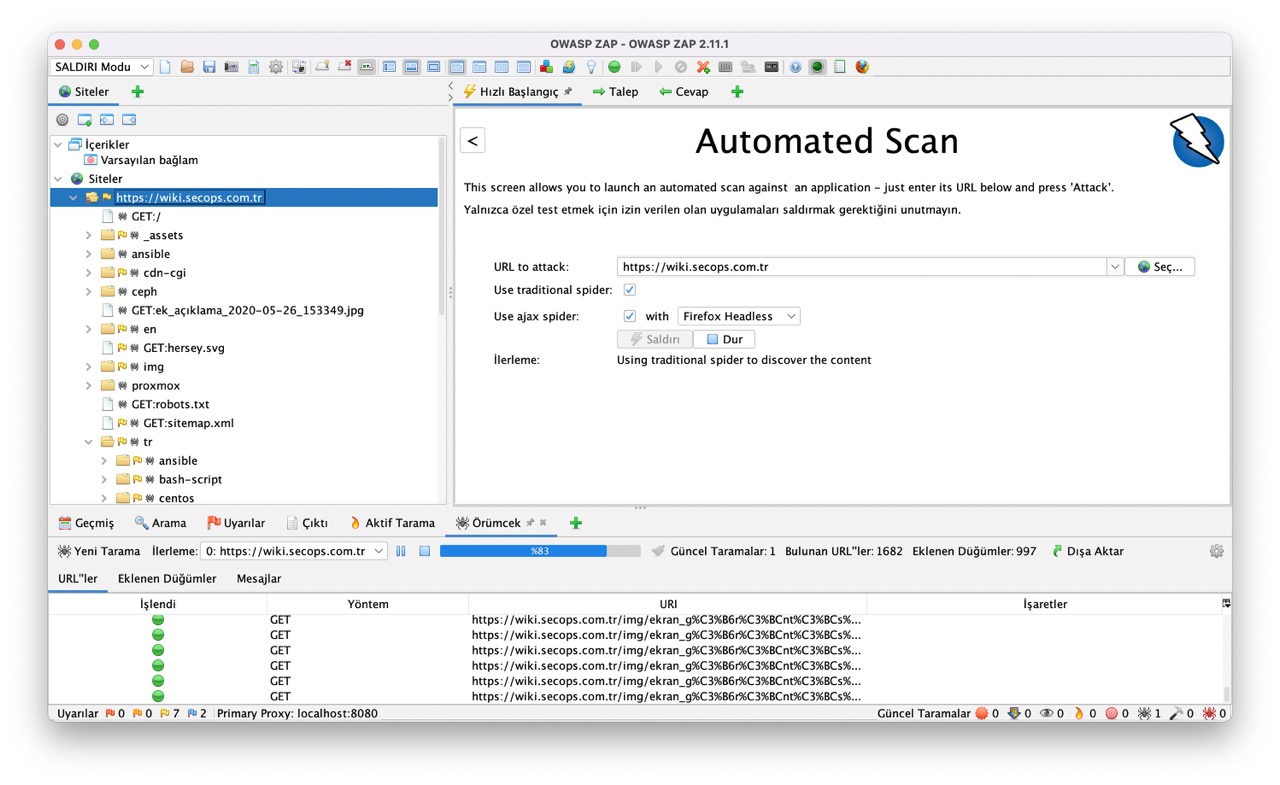Add a new tab beside Siteler with the plus
This screenshot has height=785, width=1280.
coord(138,92)
